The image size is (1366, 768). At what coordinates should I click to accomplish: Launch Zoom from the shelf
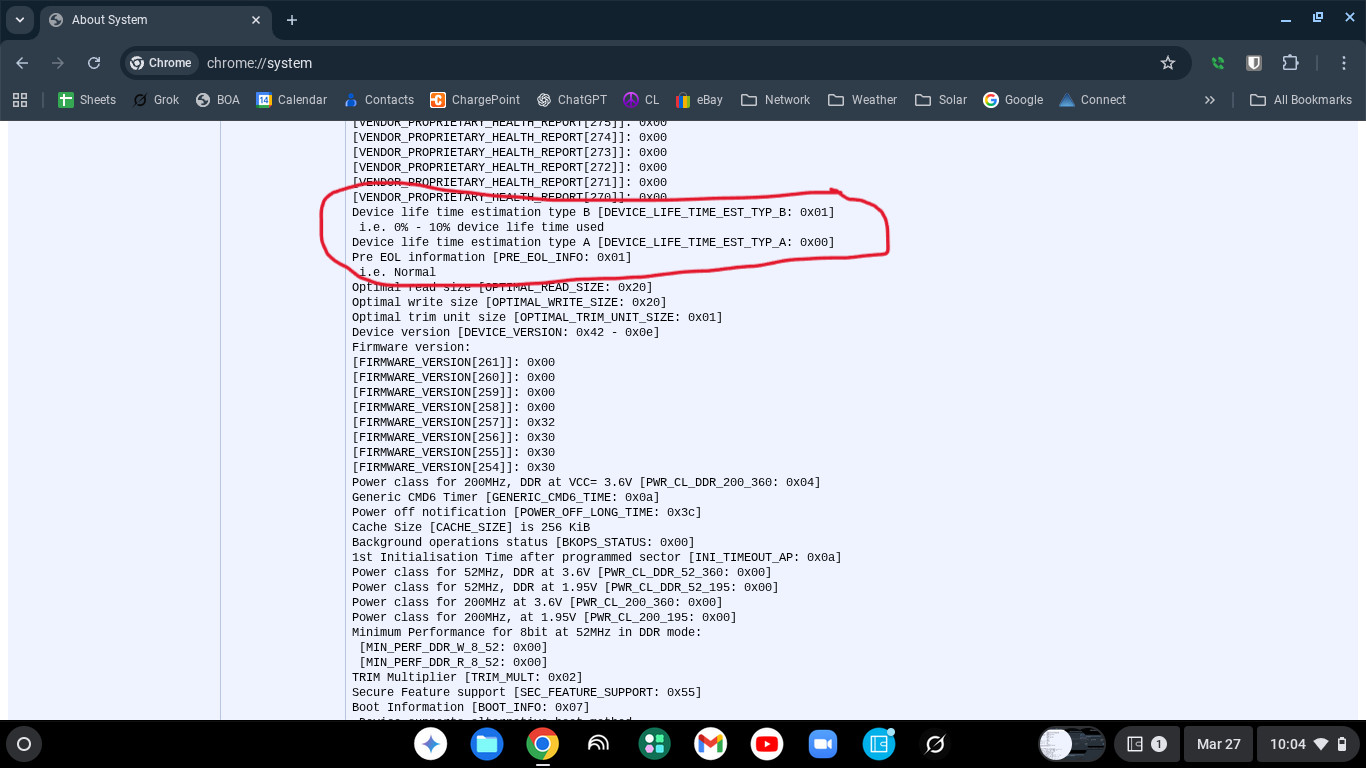823,744
